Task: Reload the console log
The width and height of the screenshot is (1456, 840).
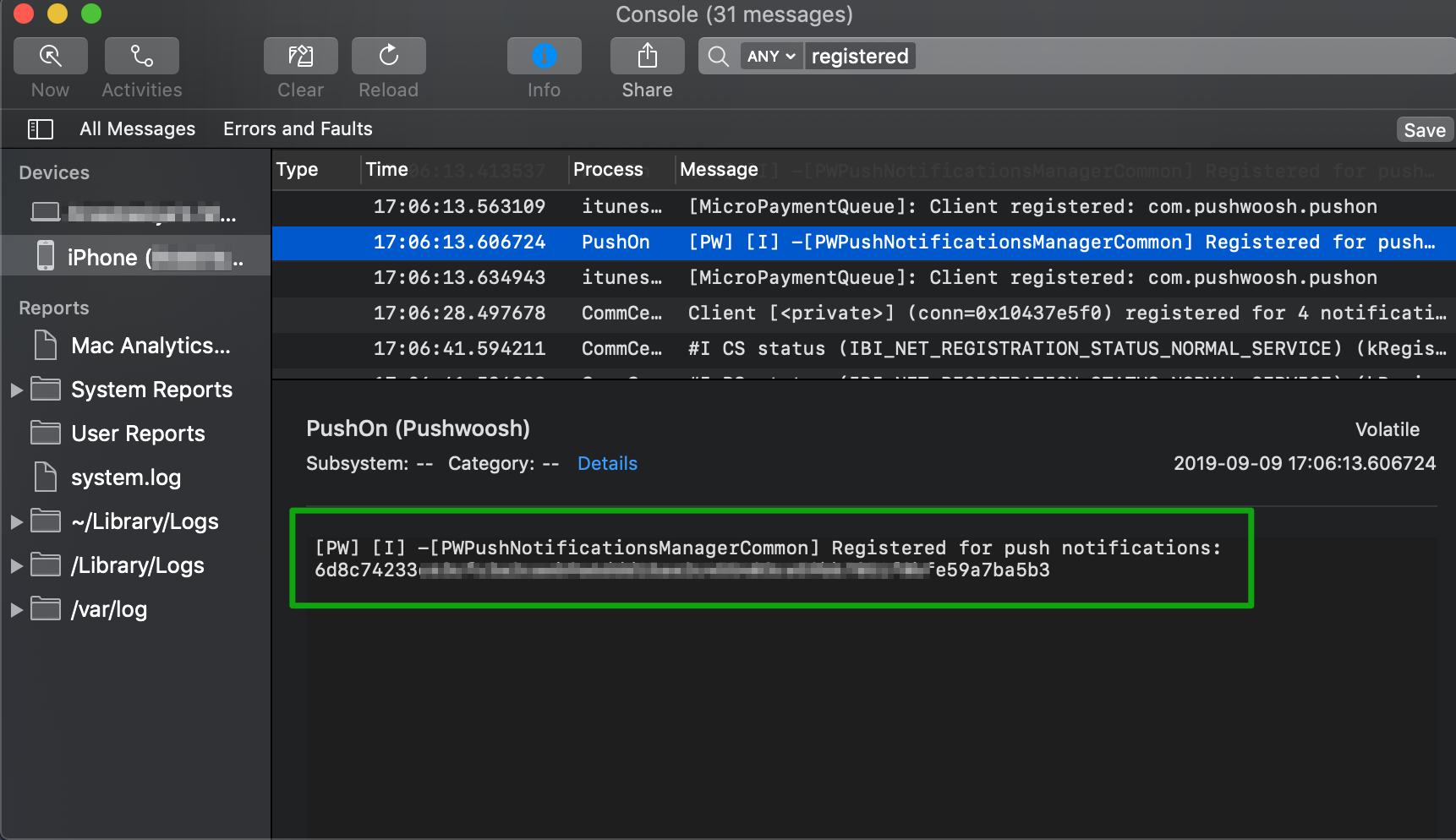Action: click(x=388, y=56)
